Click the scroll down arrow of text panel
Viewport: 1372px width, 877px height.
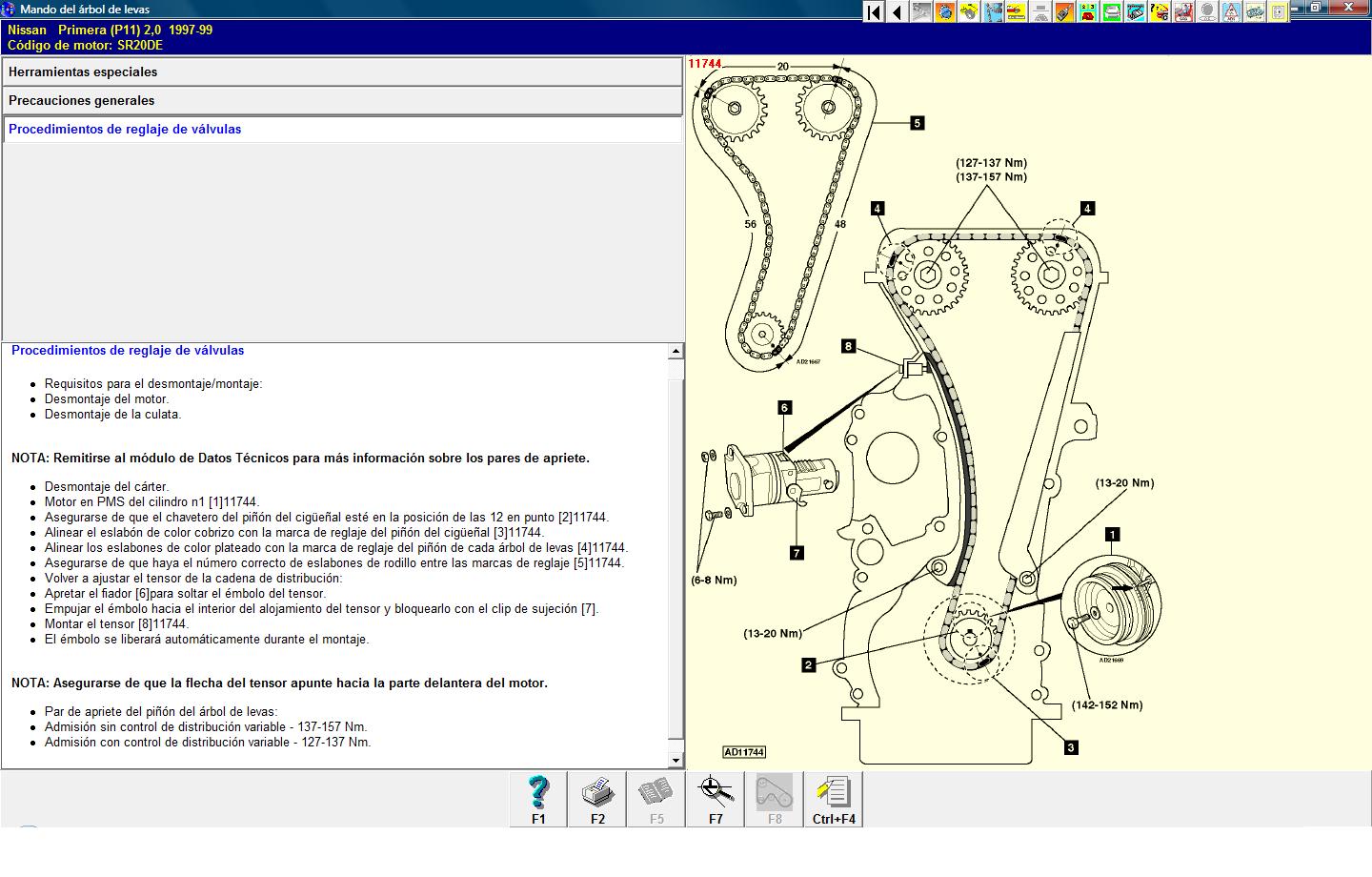click(676, 760)
